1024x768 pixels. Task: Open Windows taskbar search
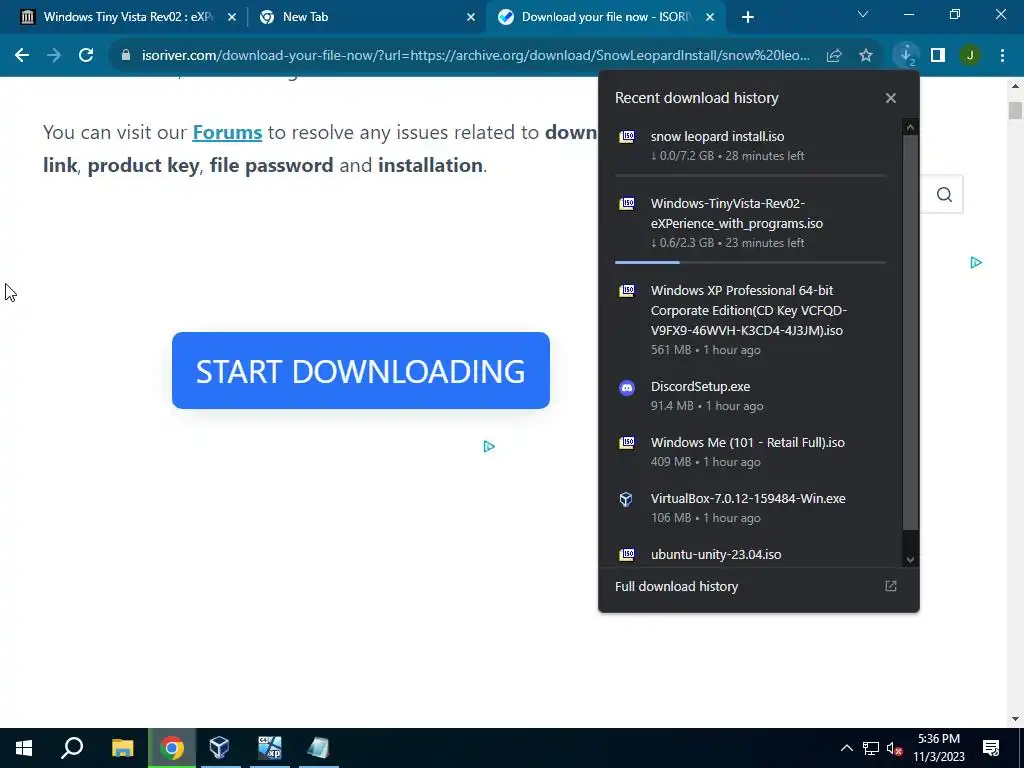72,748
